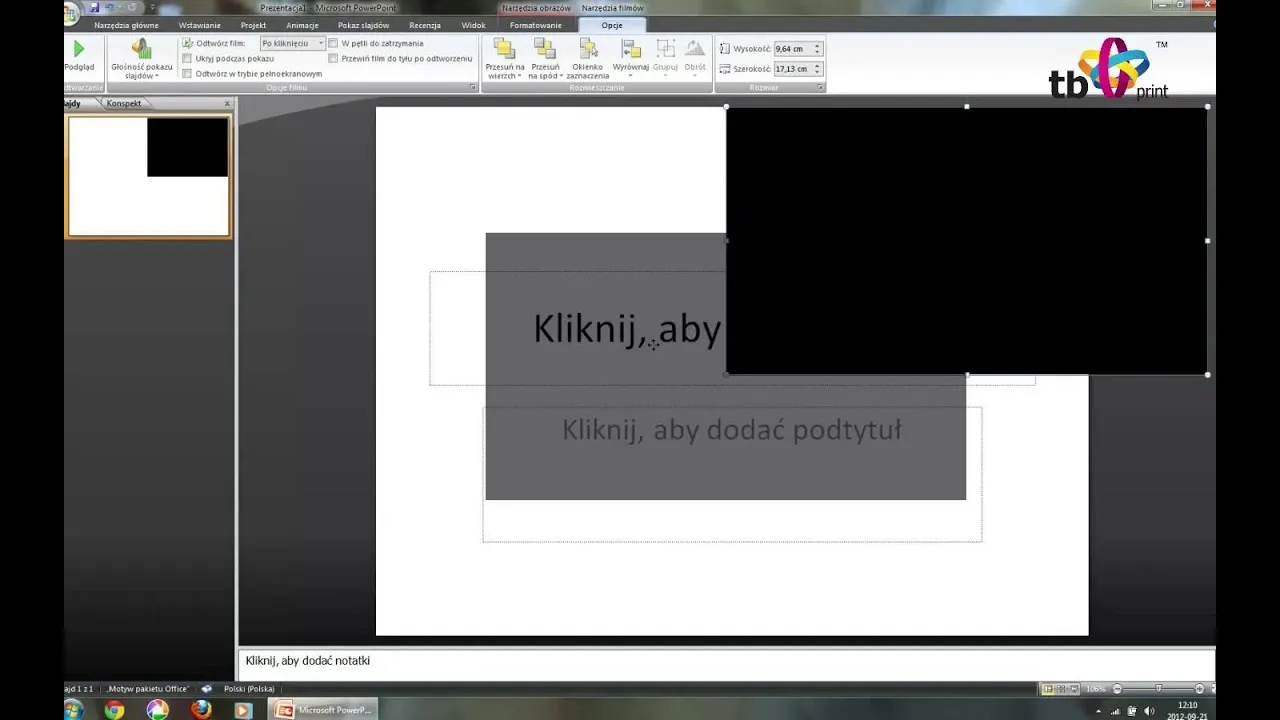Switch to Formatowanie tab

(x=536, y=25)
